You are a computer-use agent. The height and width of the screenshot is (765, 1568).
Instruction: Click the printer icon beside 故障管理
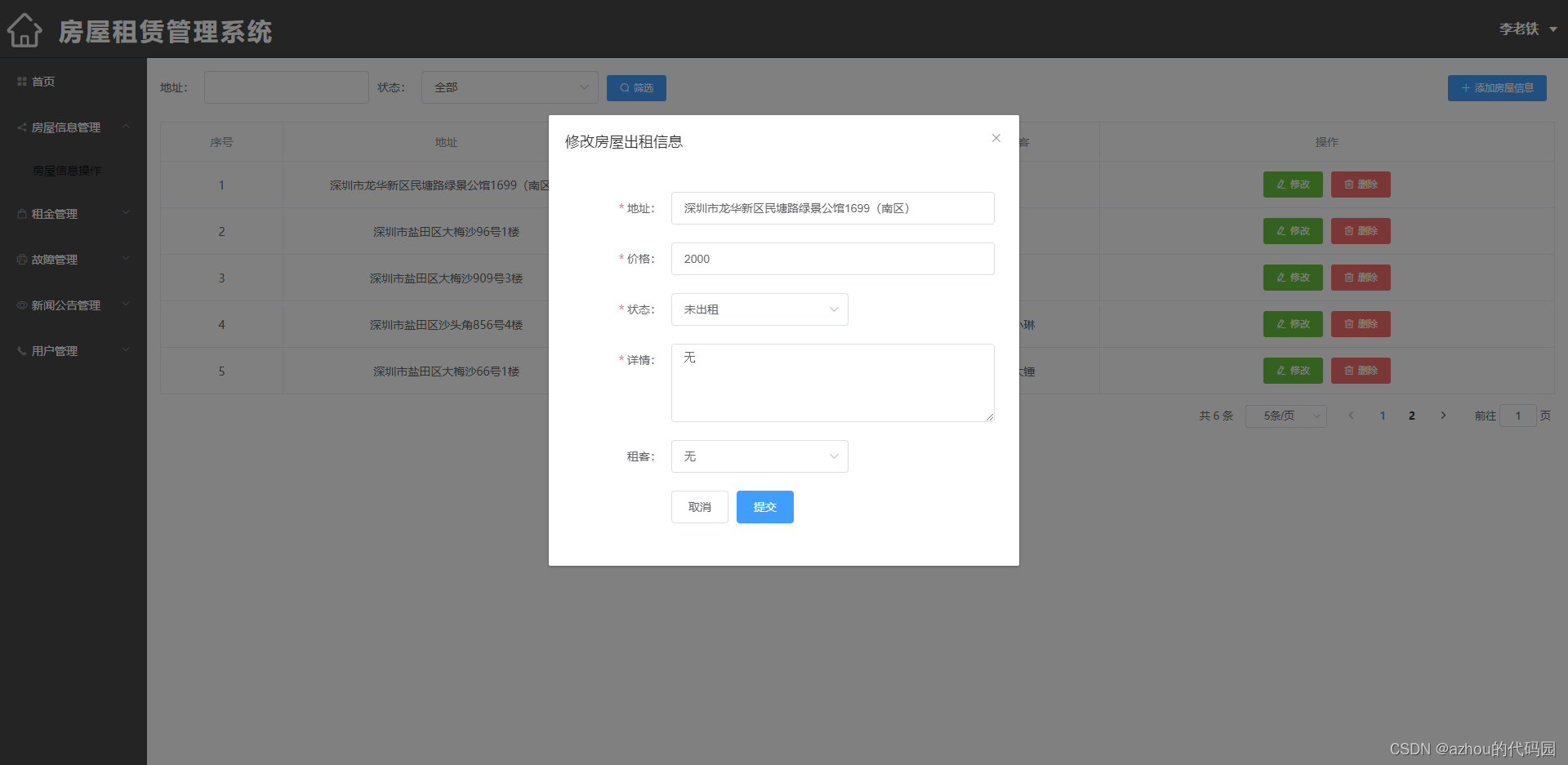click(22, 260)
